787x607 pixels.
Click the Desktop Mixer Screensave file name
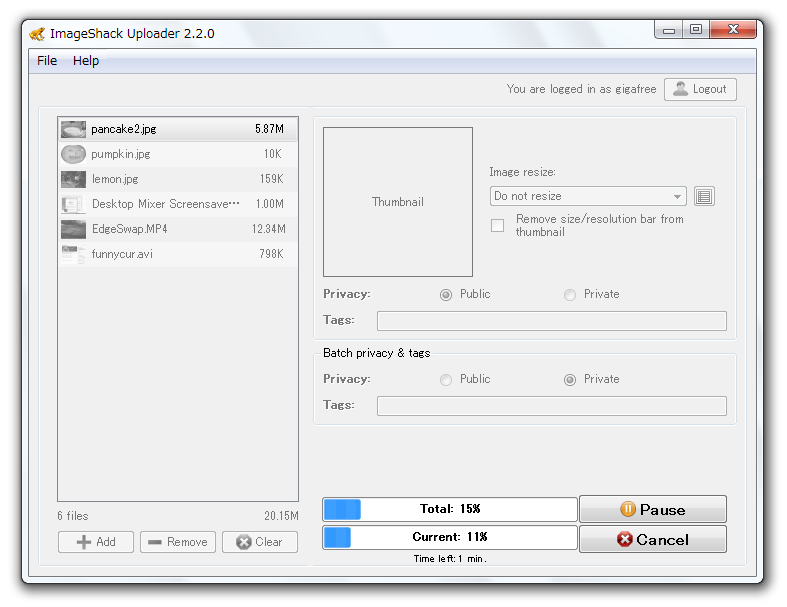tap(166, 204)
